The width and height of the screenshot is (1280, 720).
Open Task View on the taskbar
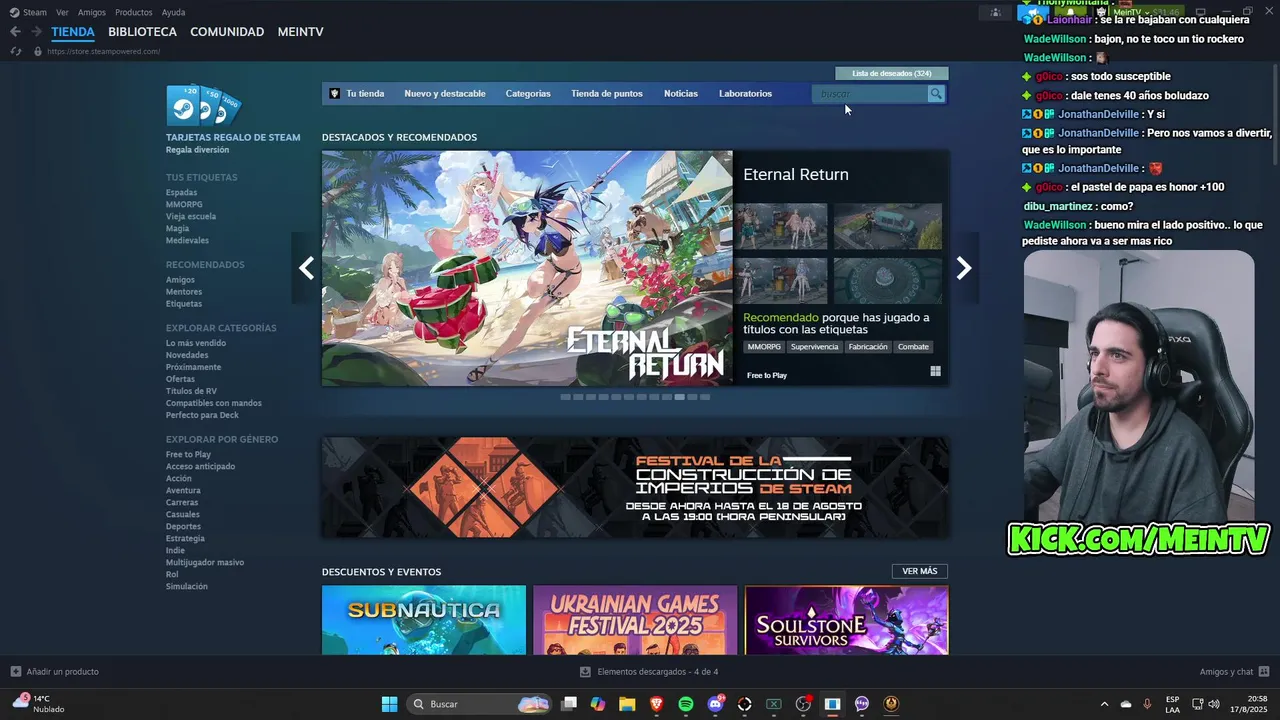(x=569, y=704)
